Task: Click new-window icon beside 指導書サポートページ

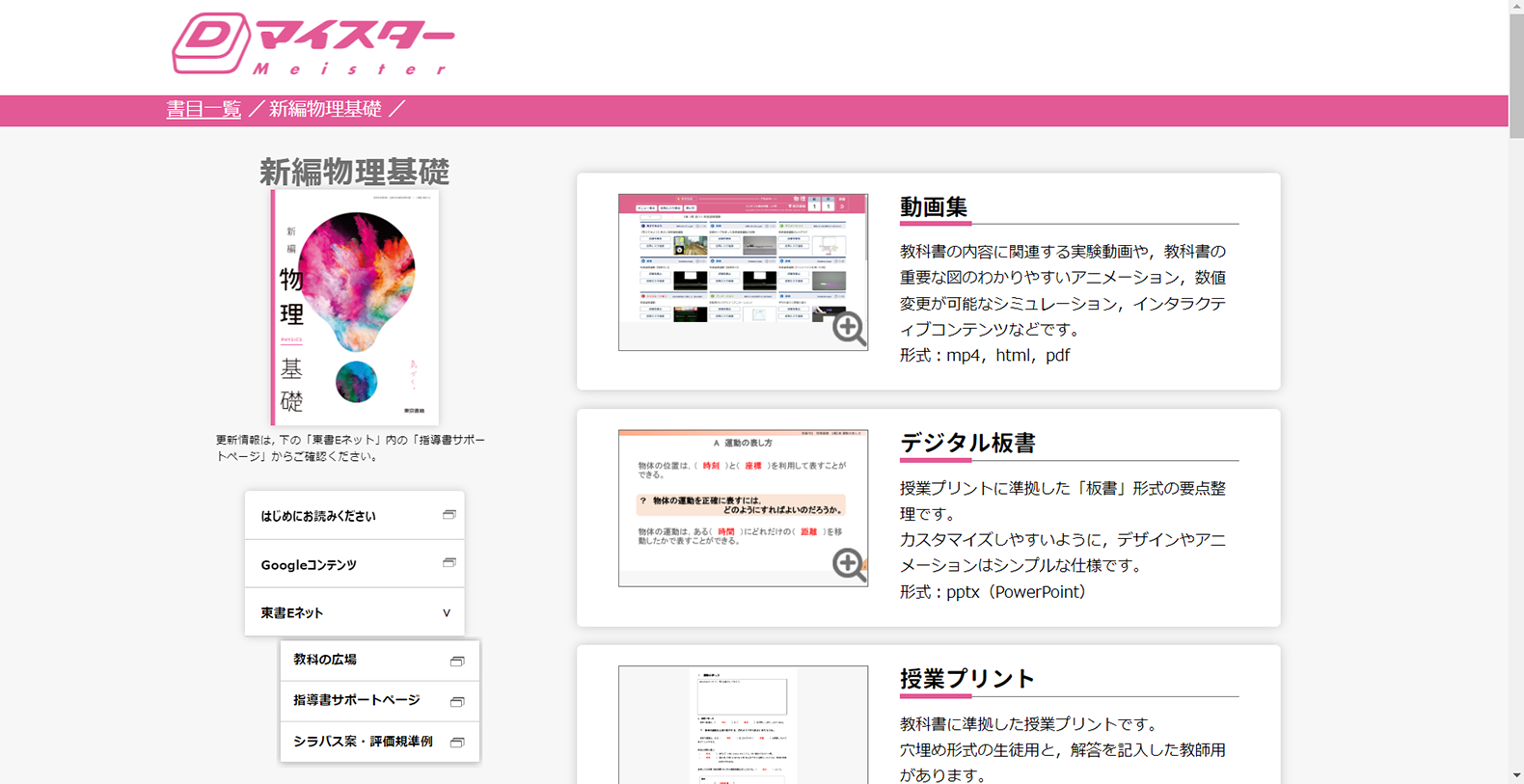Action: coord(457,701)
